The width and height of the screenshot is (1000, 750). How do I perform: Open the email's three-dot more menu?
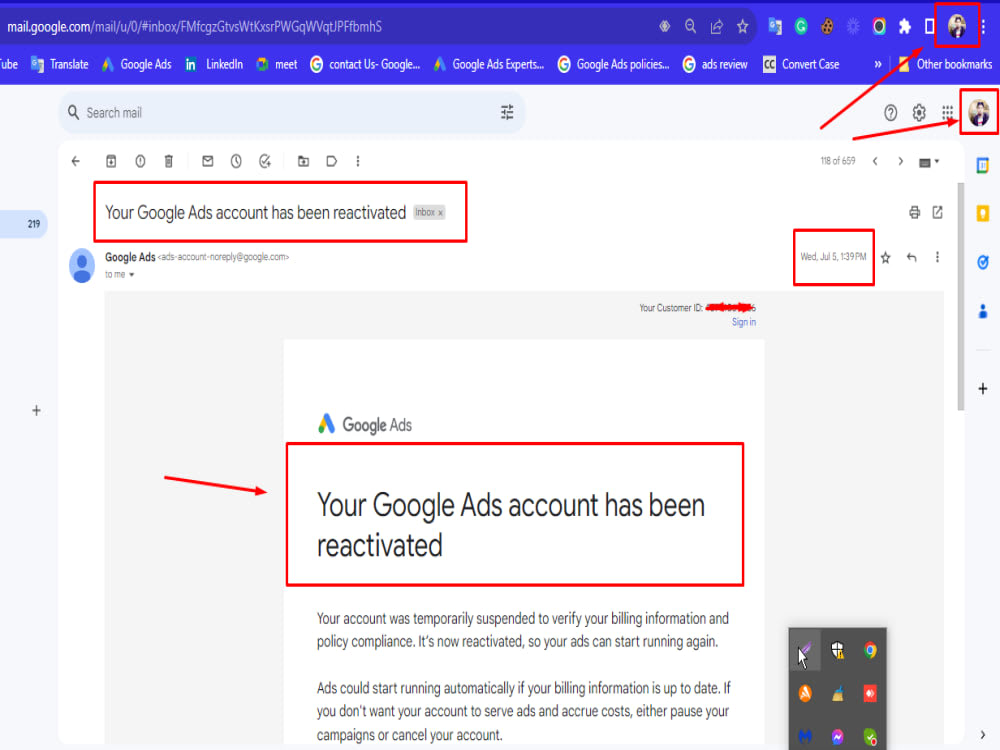tap(936, 257)
